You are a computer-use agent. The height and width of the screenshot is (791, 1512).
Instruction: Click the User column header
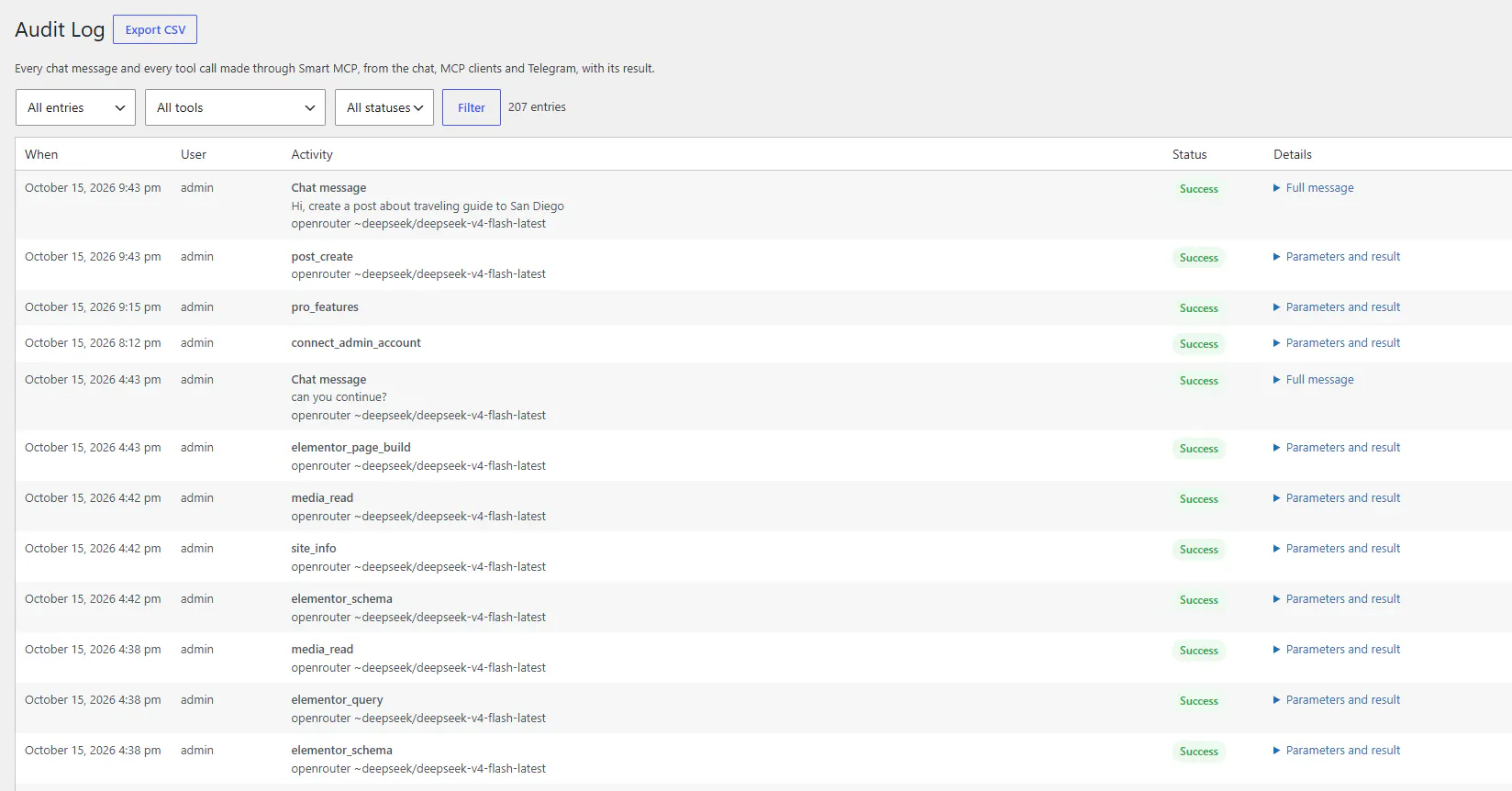[x=194, y=154]
